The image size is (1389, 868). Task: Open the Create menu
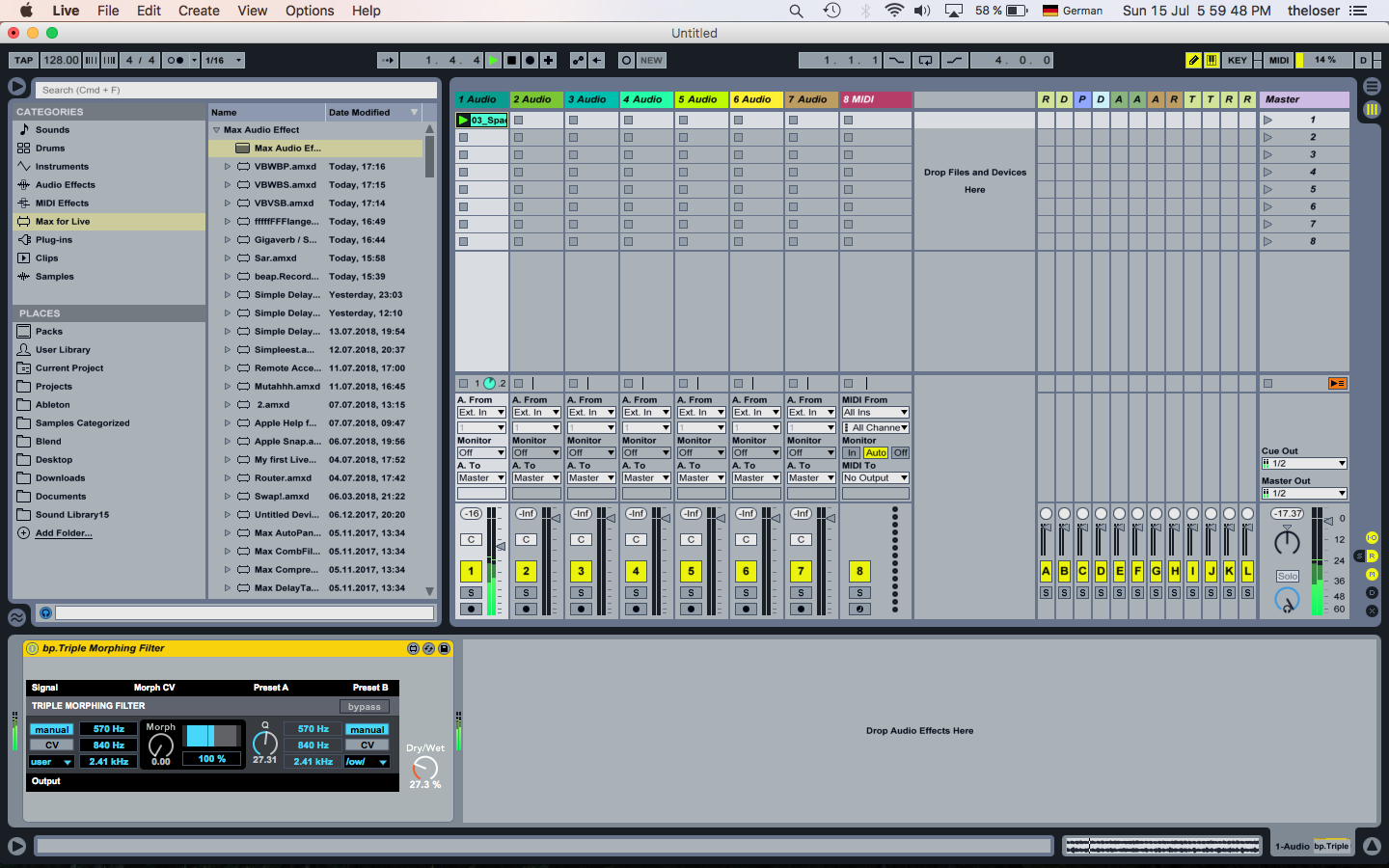[x=199, y=11]
